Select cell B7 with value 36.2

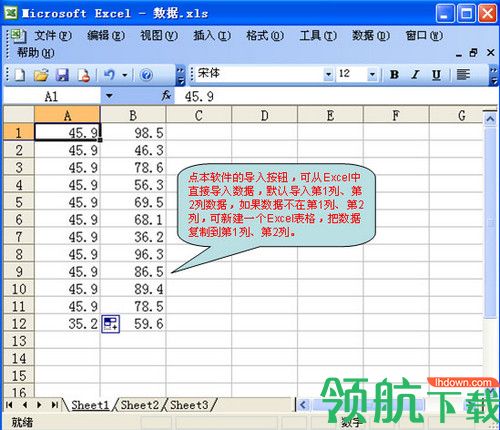coord(133,237)
